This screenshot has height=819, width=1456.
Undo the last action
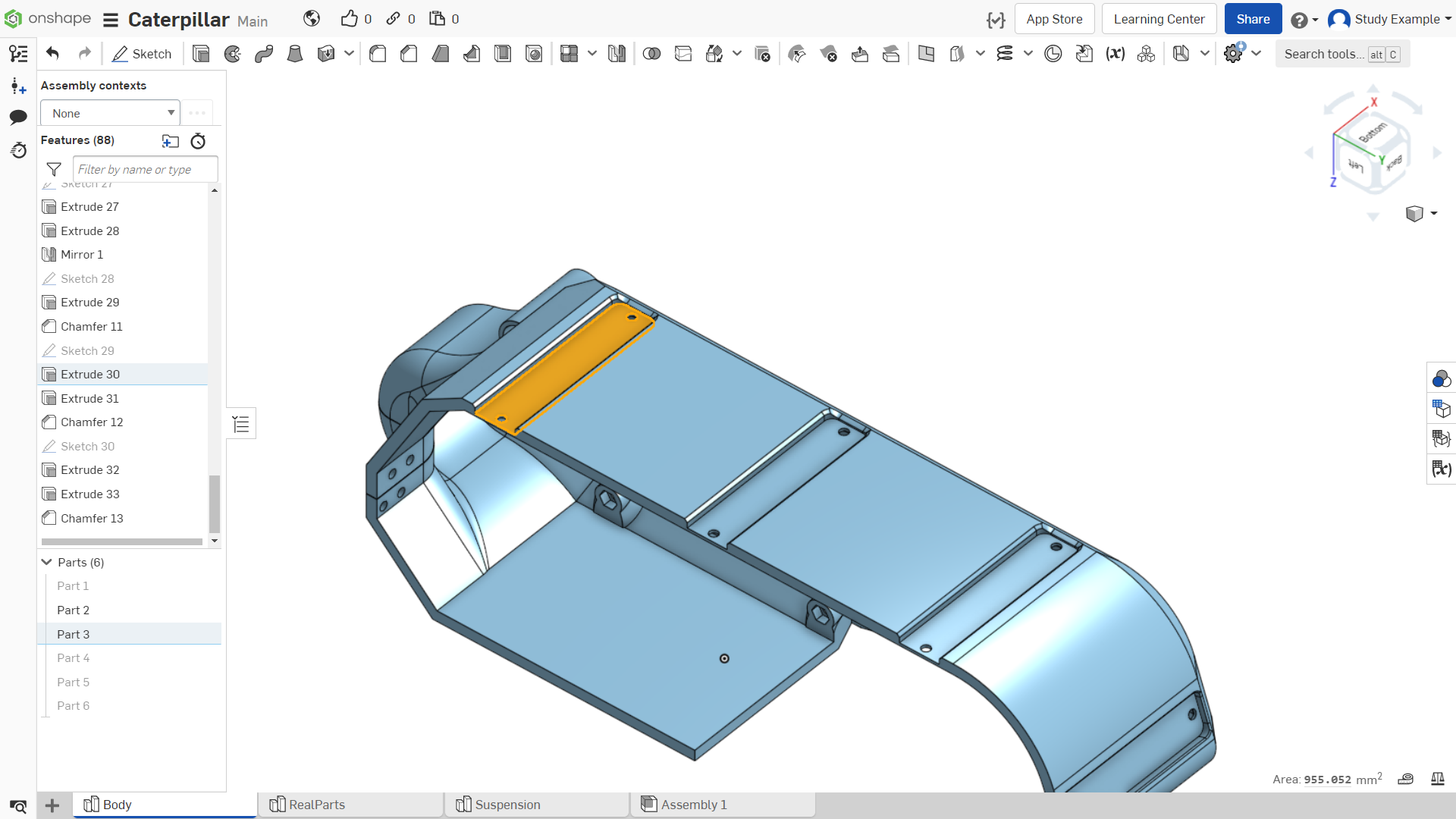point(52,54)
